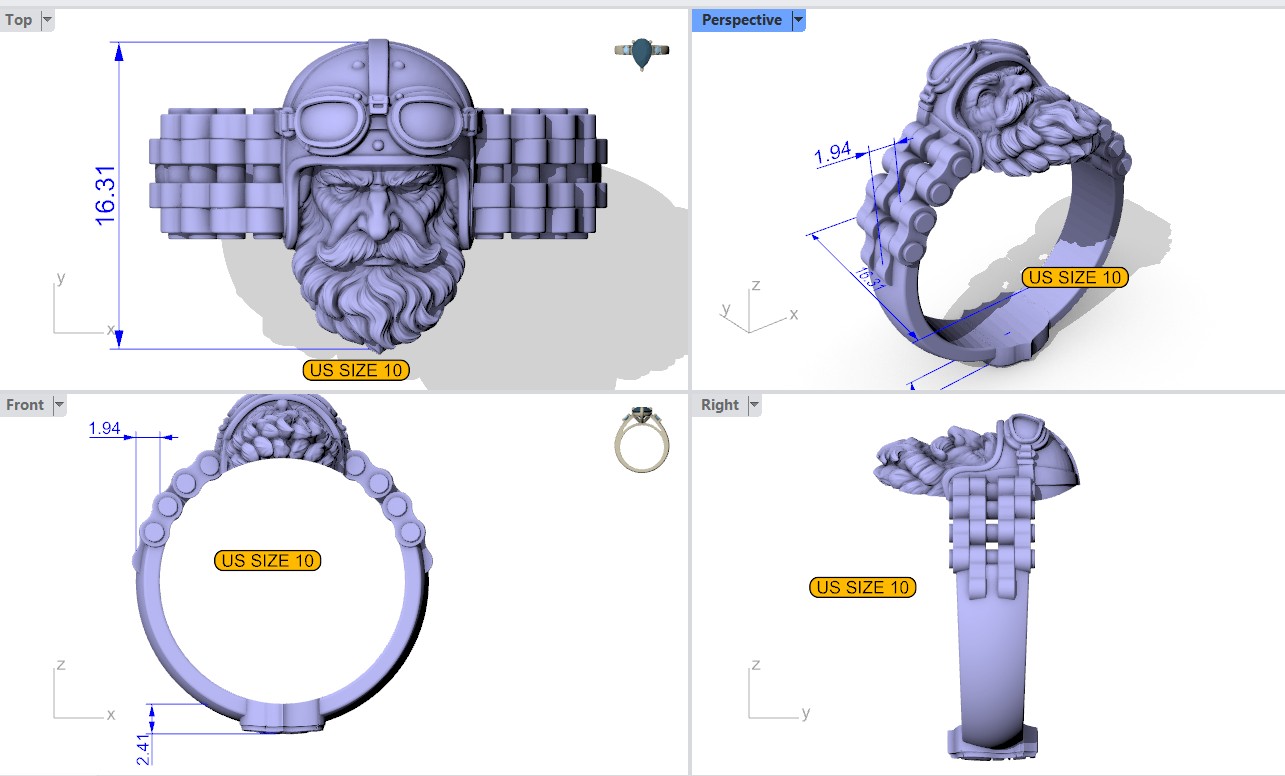1285x776 pixels.
Task: Click the US SIZE 10 tag in Front viewport
Action: tap(268, 561)
